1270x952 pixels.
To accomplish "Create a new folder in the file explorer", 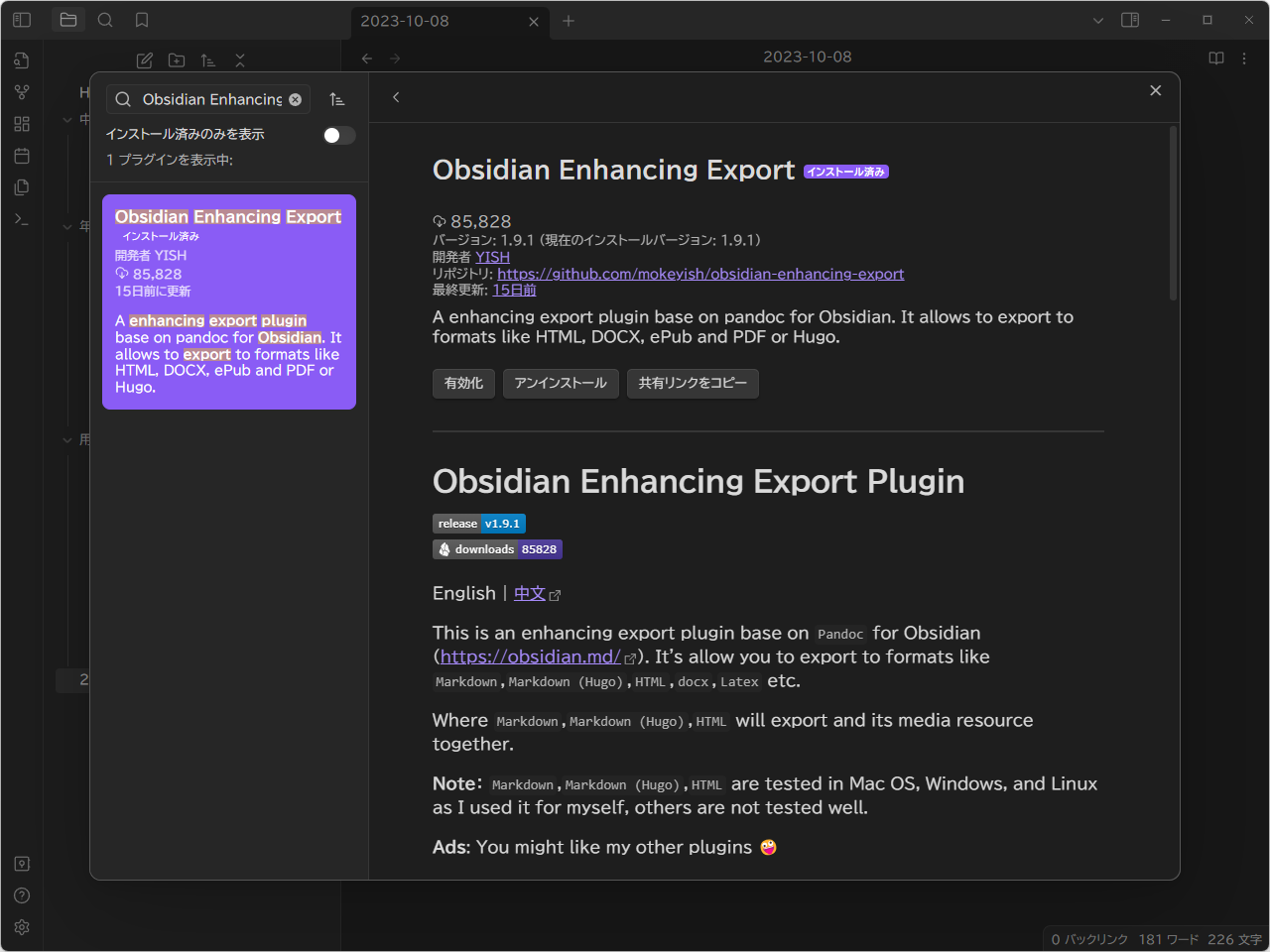I will (176, 60).
